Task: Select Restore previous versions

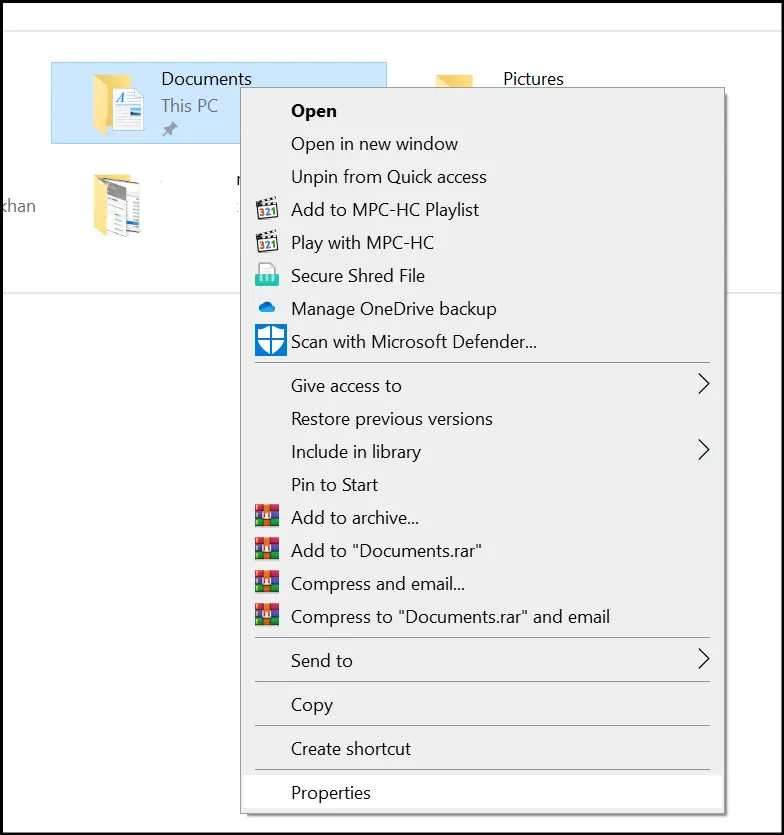Action: tap(483, 419)
